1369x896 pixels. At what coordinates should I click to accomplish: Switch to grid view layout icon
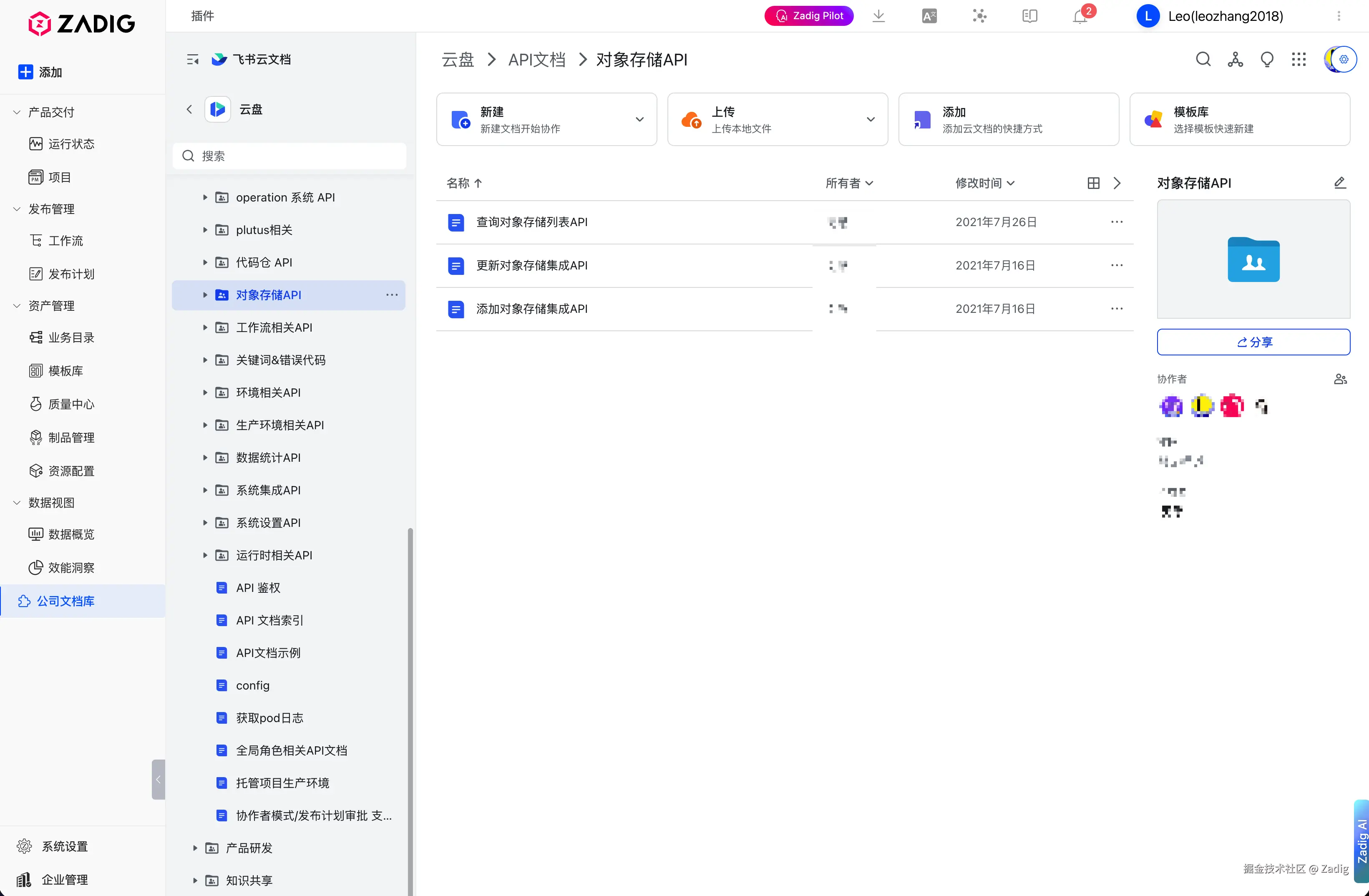point(1093,183)
